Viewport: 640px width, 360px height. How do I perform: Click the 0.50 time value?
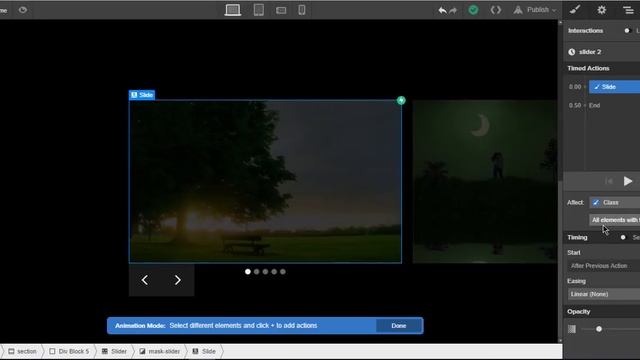pos(575,105)
